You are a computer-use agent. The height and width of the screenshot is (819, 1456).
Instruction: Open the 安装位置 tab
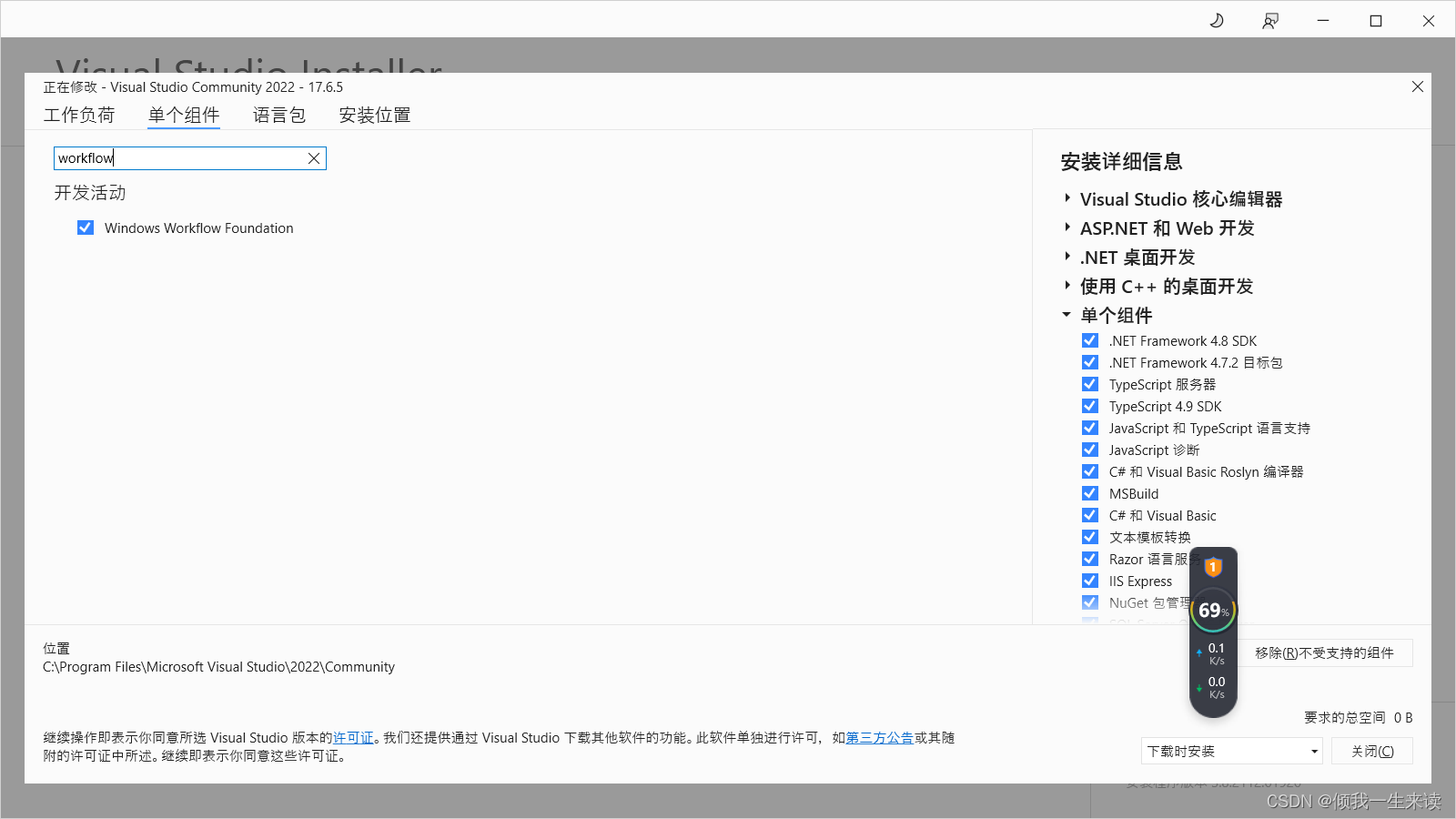click(375, 115)
